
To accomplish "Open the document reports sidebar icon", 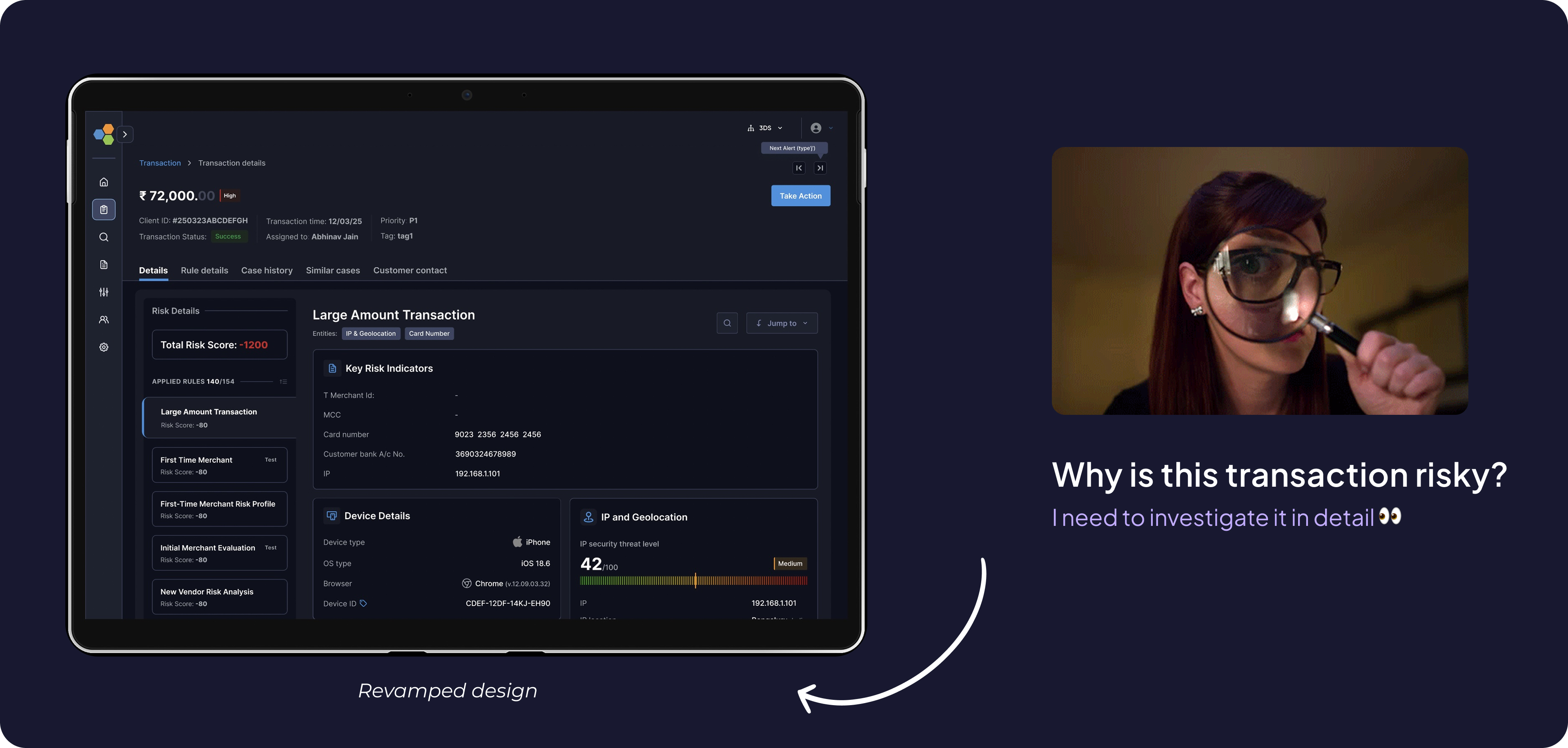I will (103, 265).
